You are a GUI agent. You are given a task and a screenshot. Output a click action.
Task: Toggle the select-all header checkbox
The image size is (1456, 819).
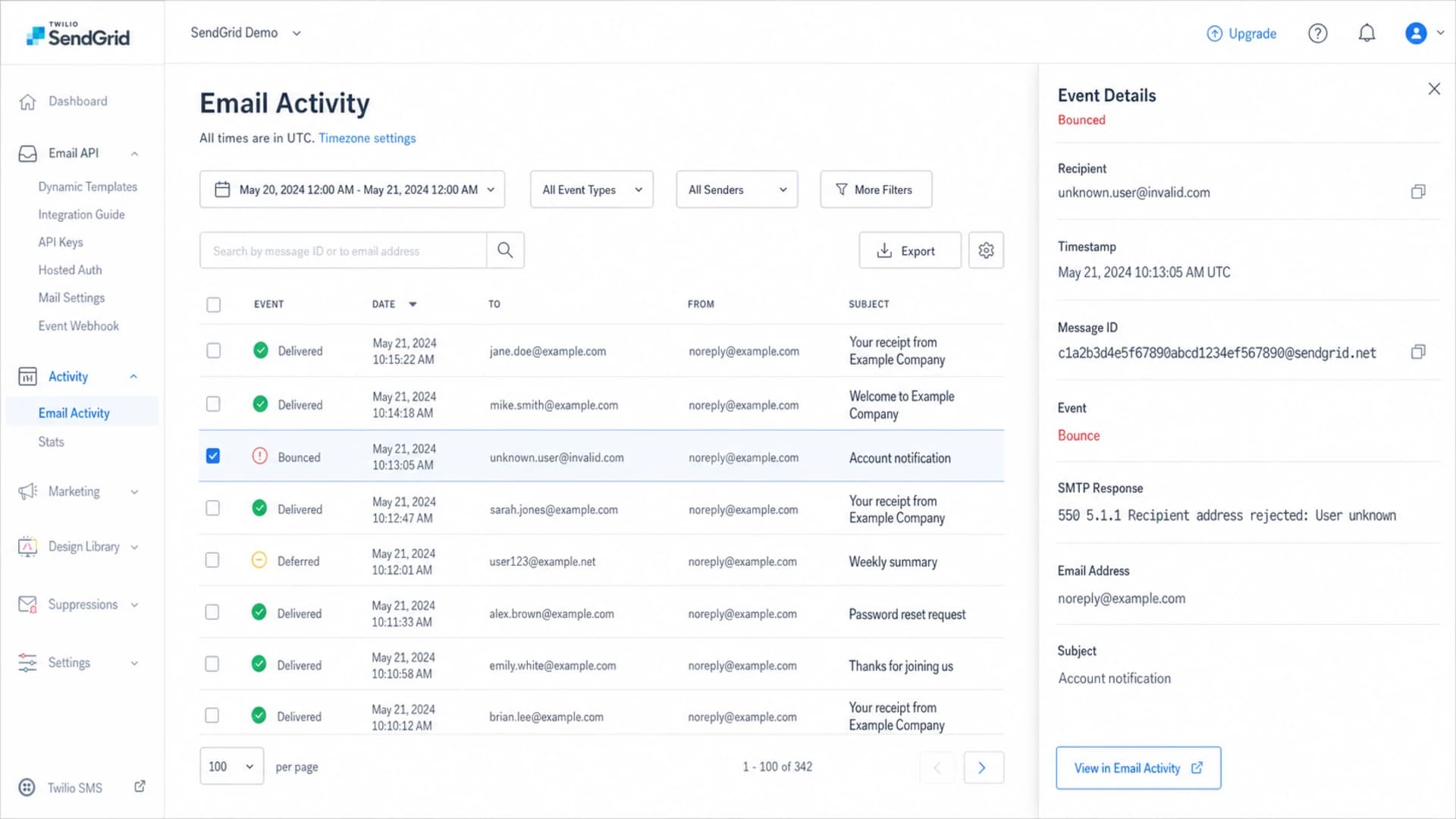214,305
